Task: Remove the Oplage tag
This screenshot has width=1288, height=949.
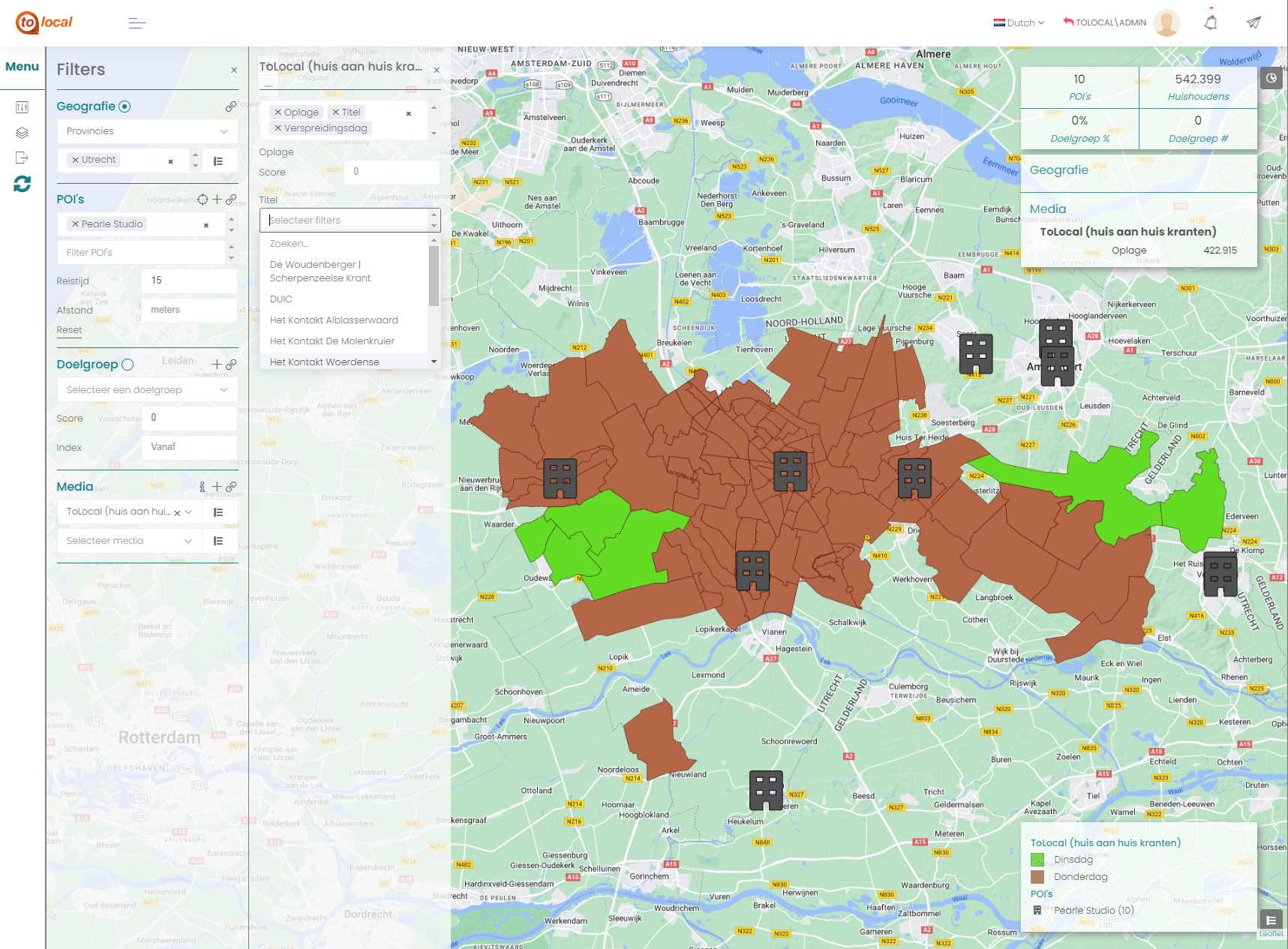Action: (x=278, y=113)
